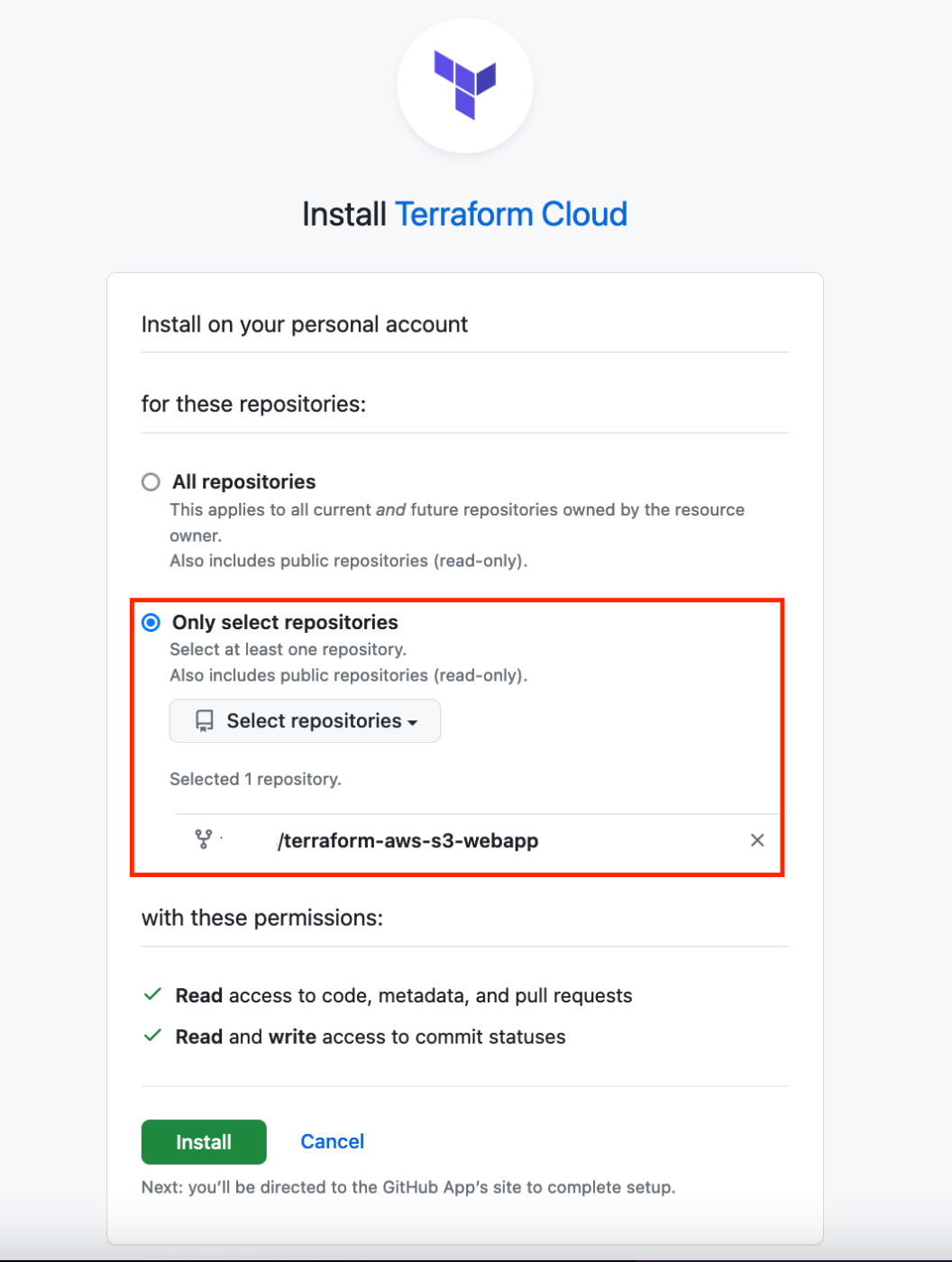
Task: Click the Cancel link
Action: click(x=332, y=1142)
